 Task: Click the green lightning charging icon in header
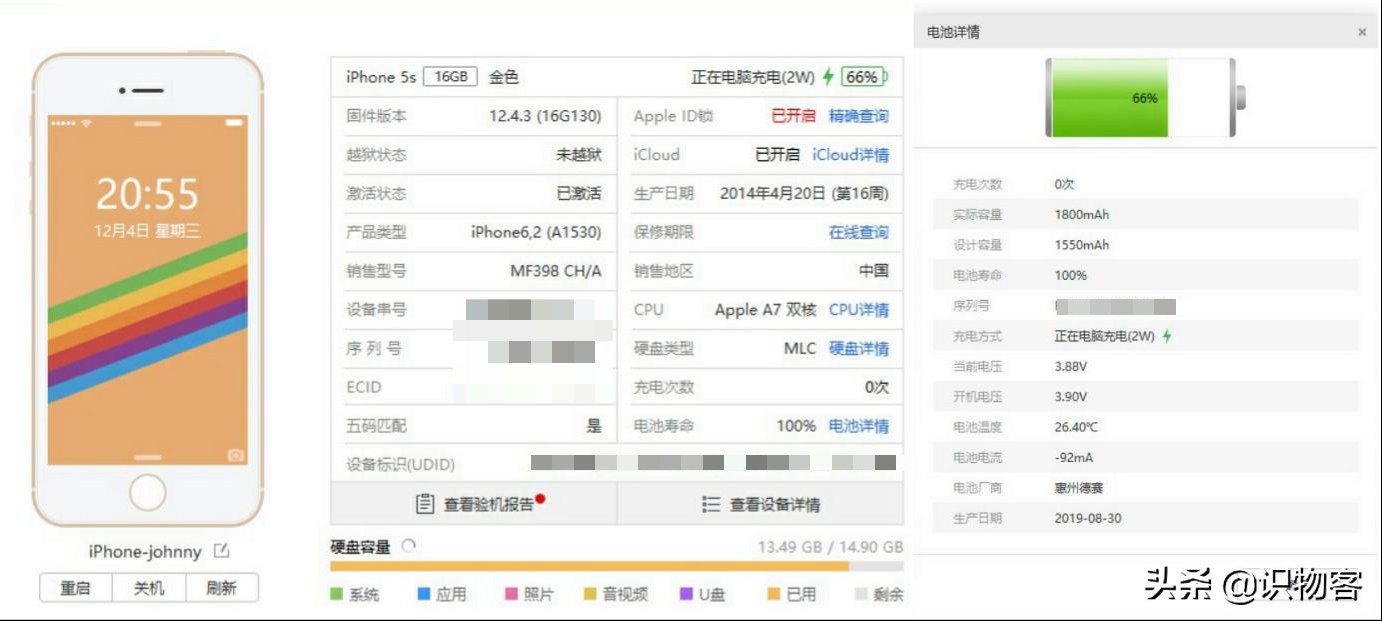point(826,76)
